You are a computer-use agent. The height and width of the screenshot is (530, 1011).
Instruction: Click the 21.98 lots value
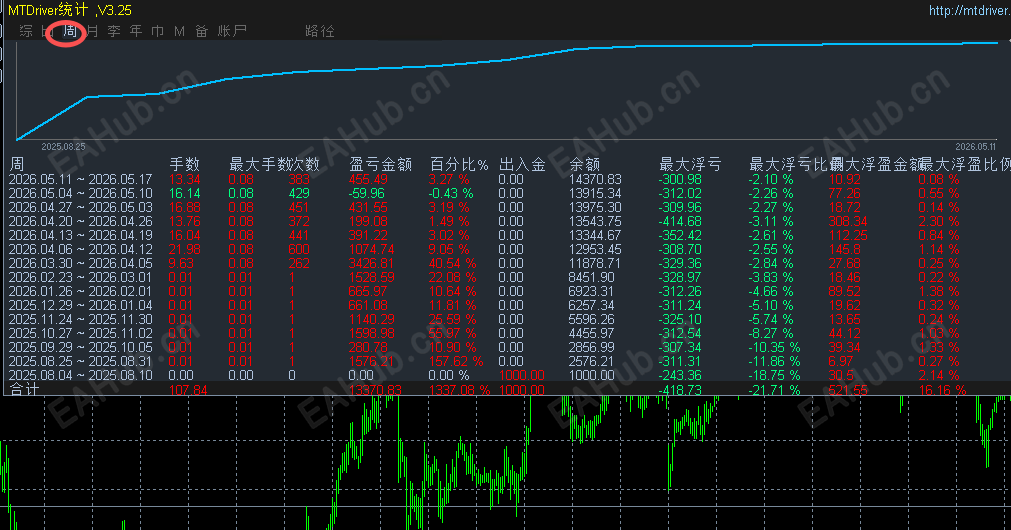coord(184,250)
